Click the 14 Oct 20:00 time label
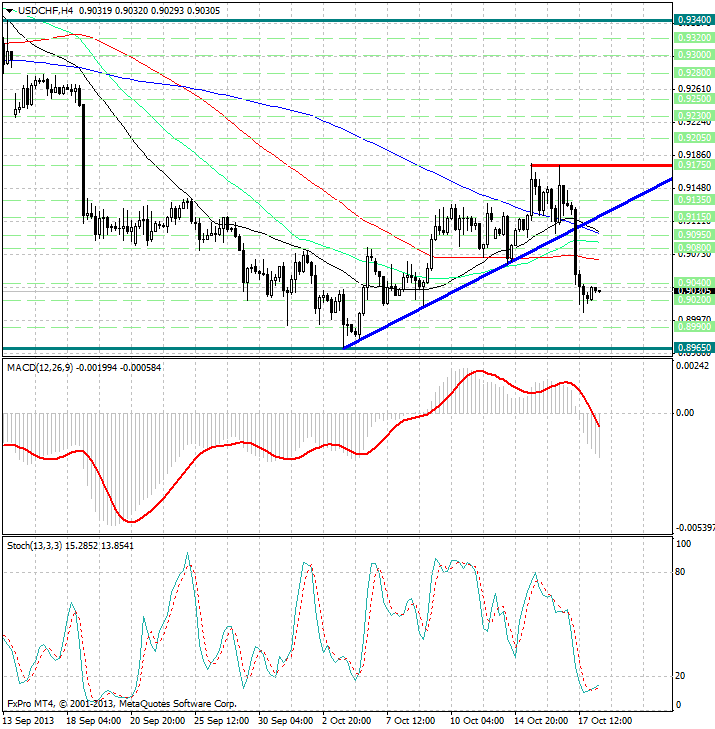The image size is (715, 729). coord(541,721)
